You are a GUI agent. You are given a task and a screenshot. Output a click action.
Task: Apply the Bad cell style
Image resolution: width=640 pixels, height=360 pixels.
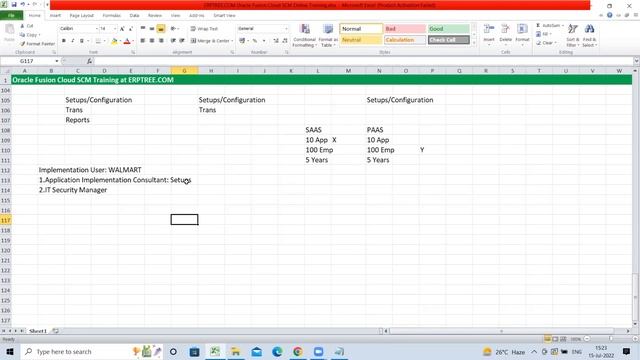tap(404, 29)
